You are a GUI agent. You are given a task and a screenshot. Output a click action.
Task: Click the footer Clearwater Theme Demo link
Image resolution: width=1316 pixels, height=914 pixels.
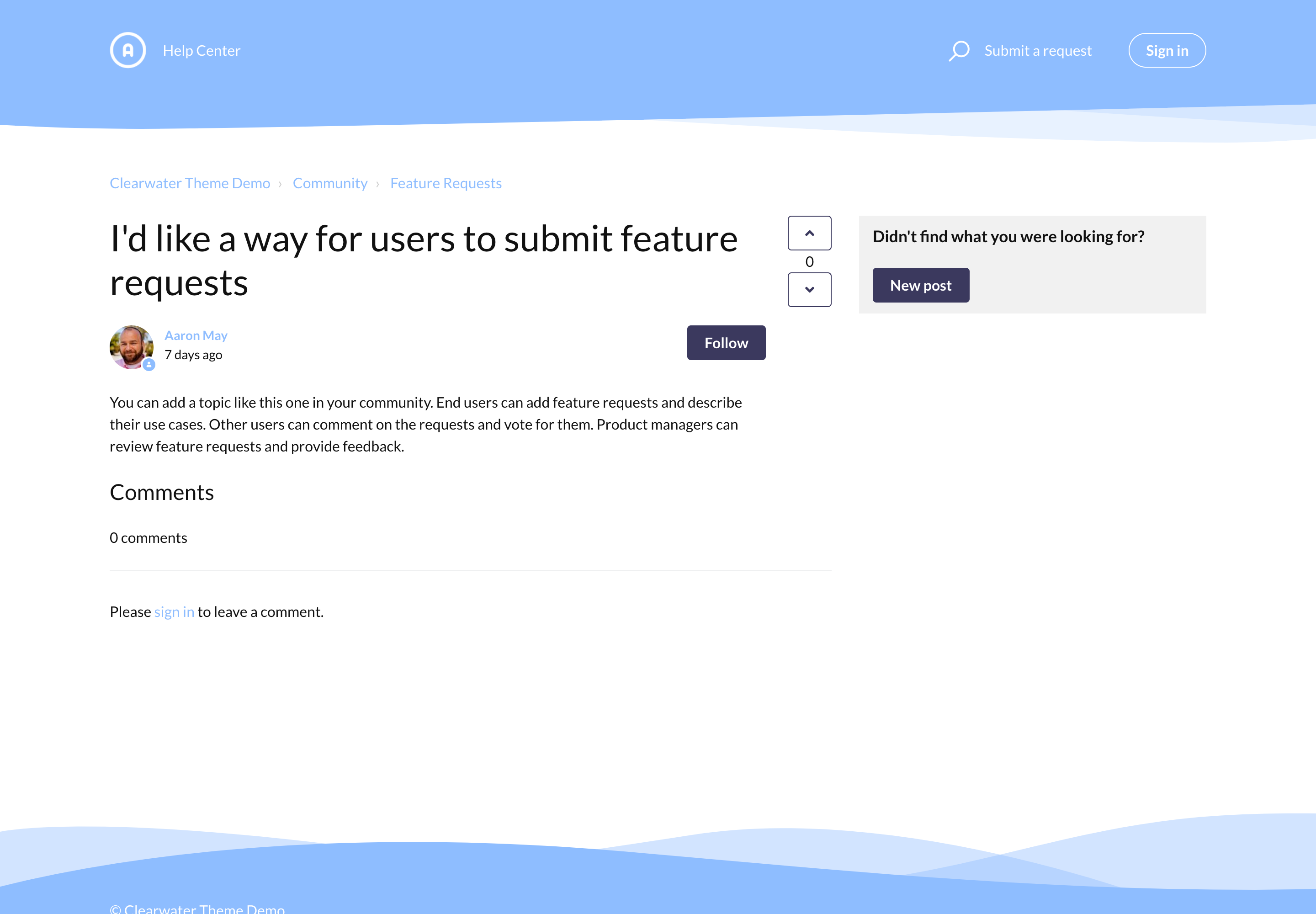tap(204, 908)
